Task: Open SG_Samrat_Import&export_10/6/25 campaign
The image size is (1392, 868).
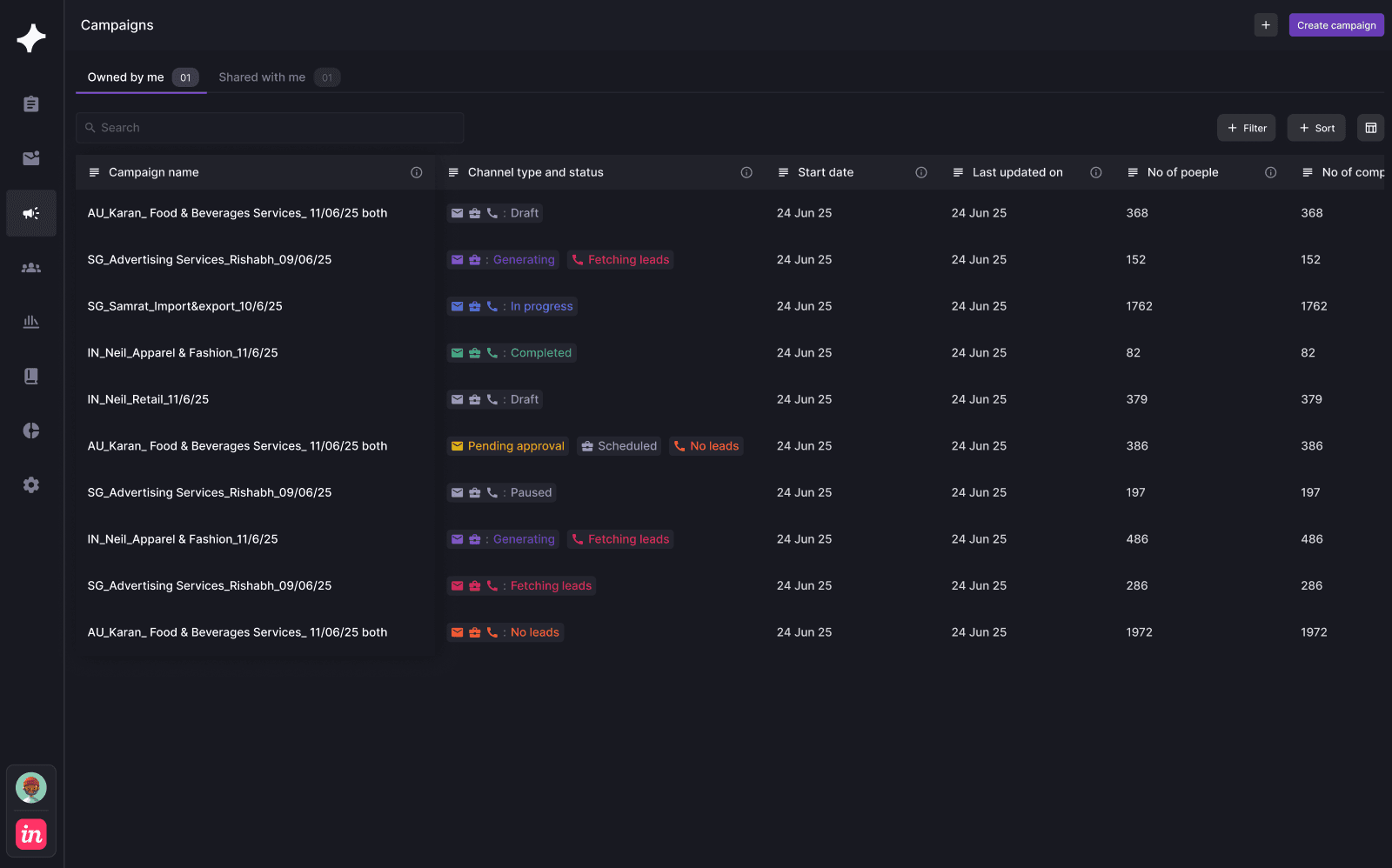Action: [184, 306]
